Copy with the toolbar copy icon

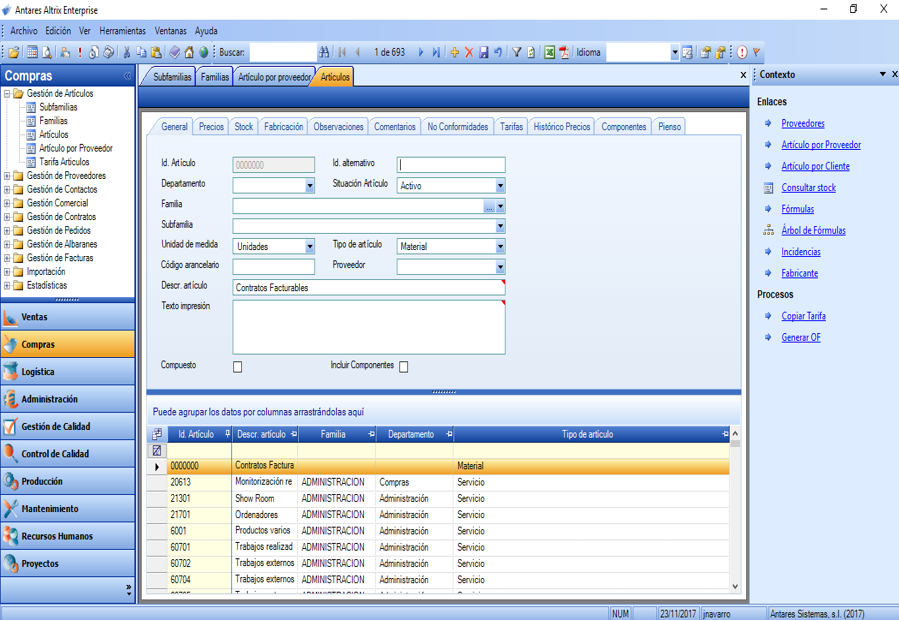coord(142,52)
